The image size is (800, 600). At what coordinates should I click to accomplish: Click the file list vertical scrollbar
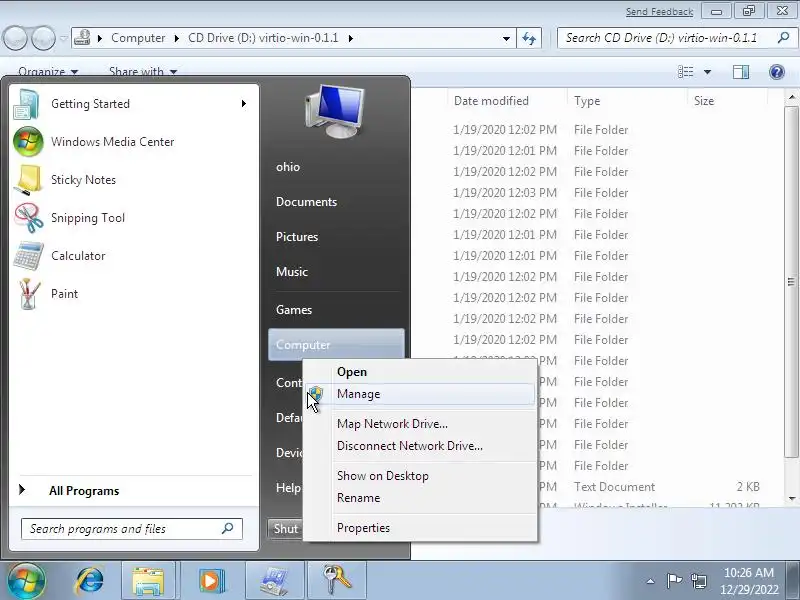pos(791,282)
